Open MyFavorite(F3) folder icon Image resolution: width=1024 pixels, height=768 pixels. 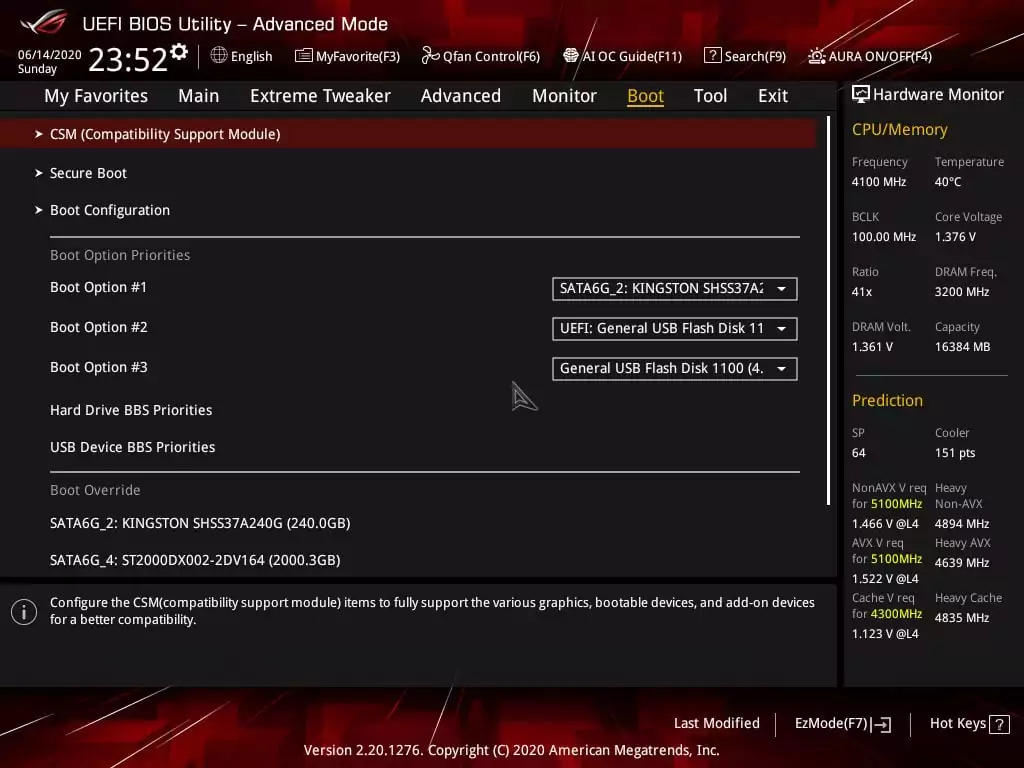point(304,56)
